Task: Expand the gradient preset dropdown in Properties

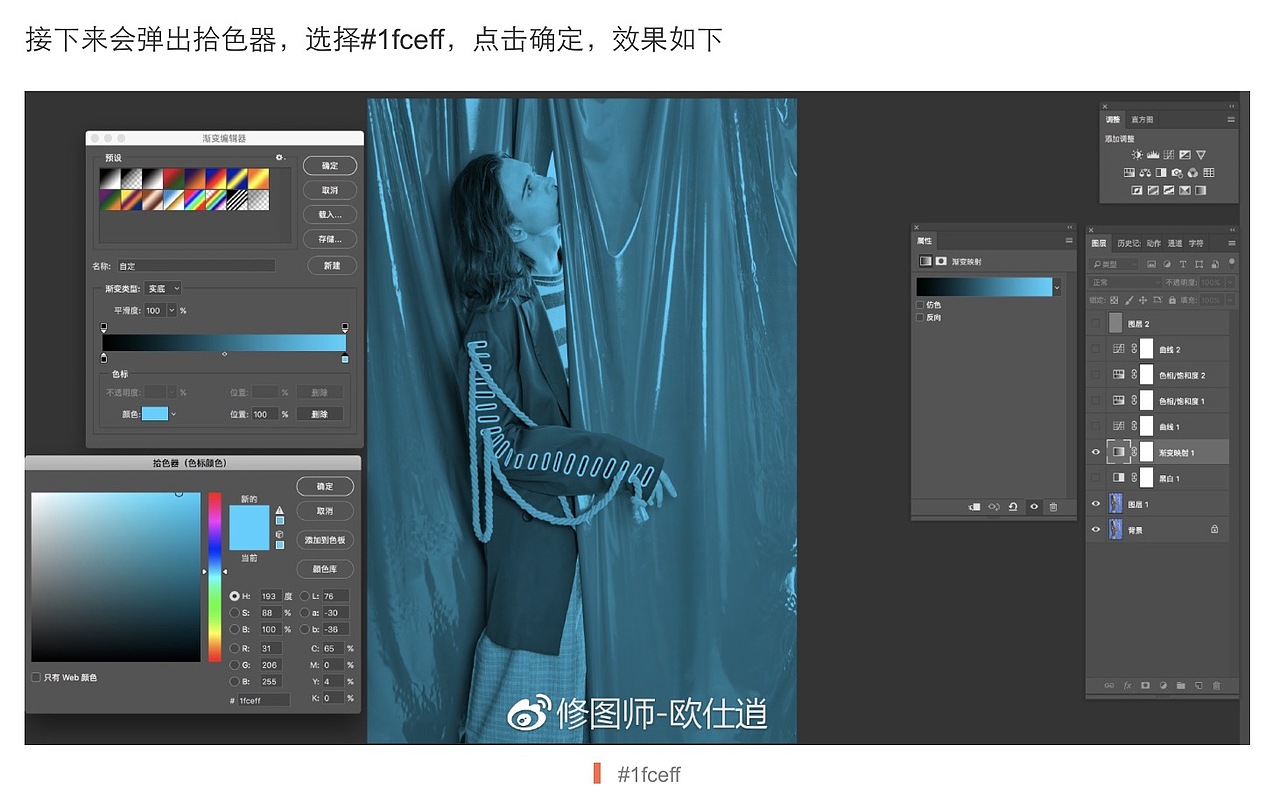Action: (x=1055, y=287)
